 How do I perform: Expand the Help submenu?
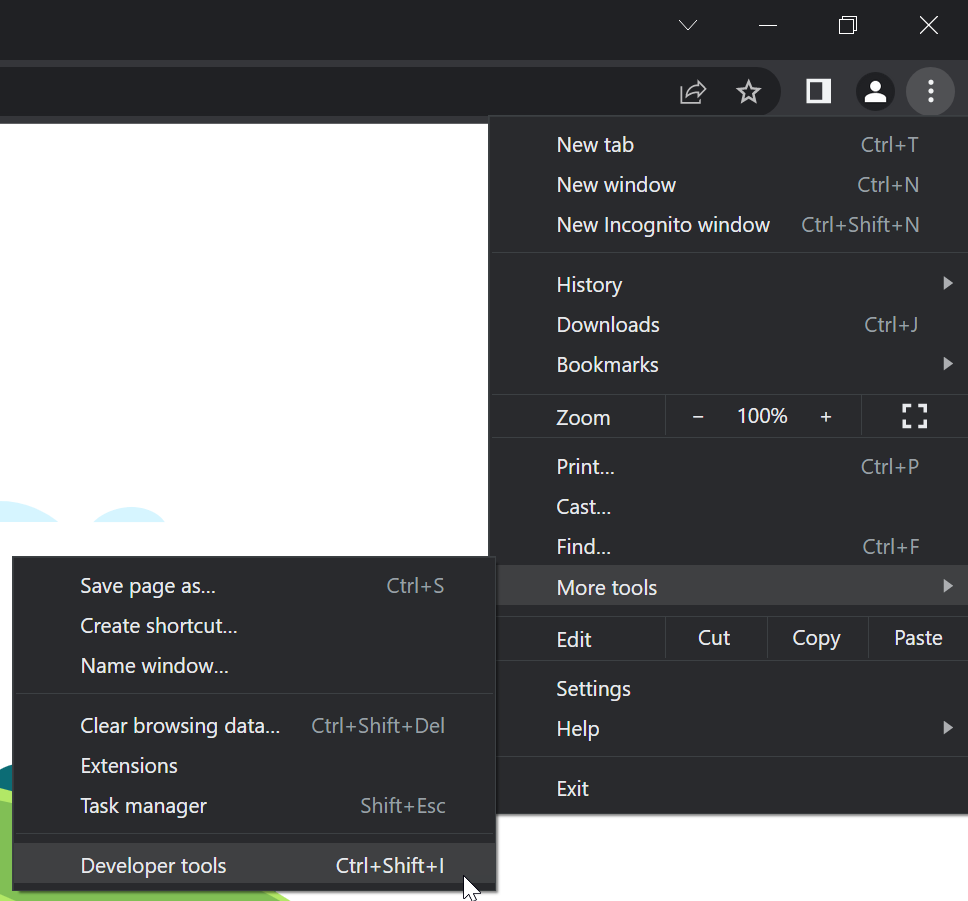click(731, 729)
